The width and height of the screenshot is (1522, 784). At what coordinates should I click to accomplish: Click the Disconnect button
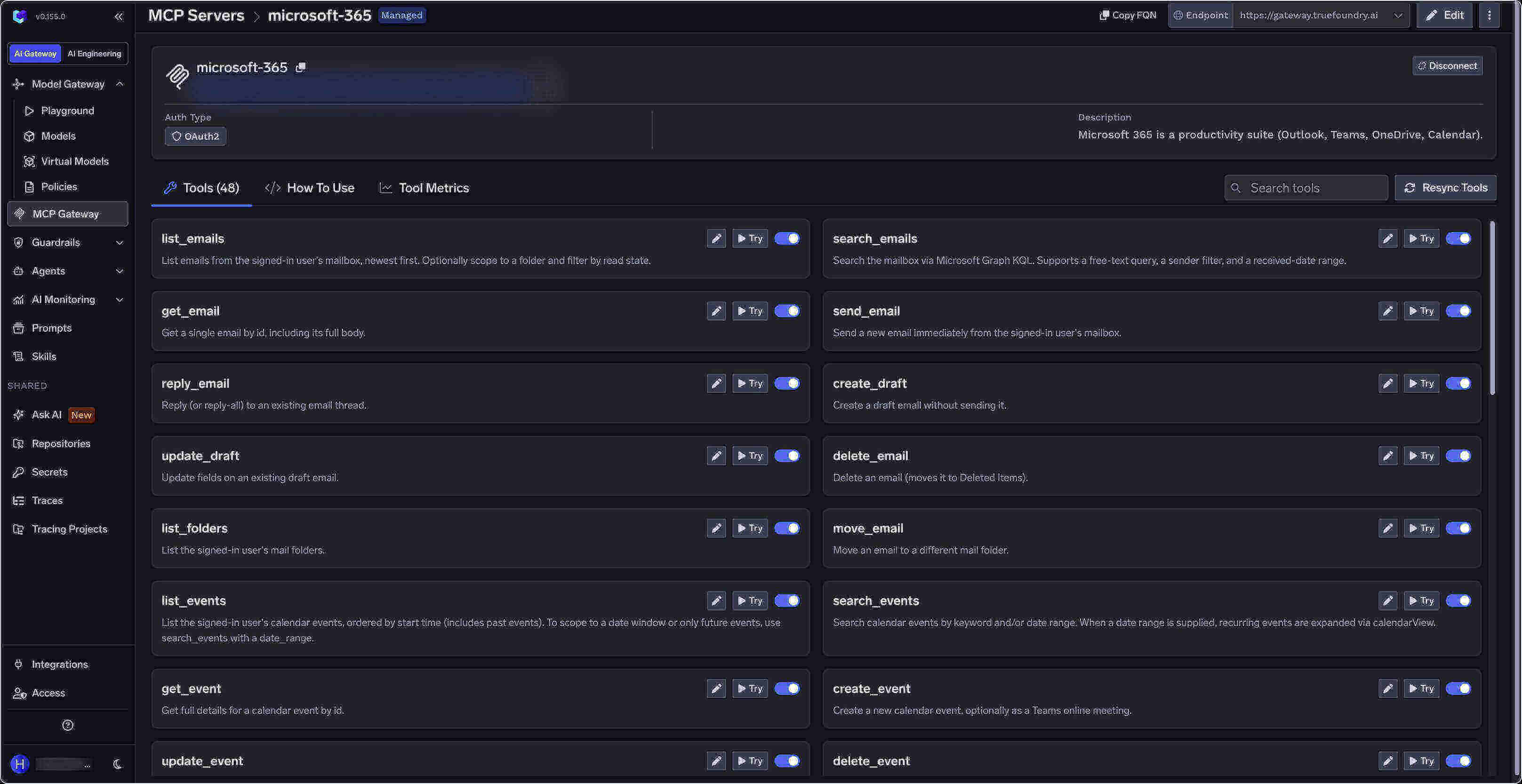1447,65
